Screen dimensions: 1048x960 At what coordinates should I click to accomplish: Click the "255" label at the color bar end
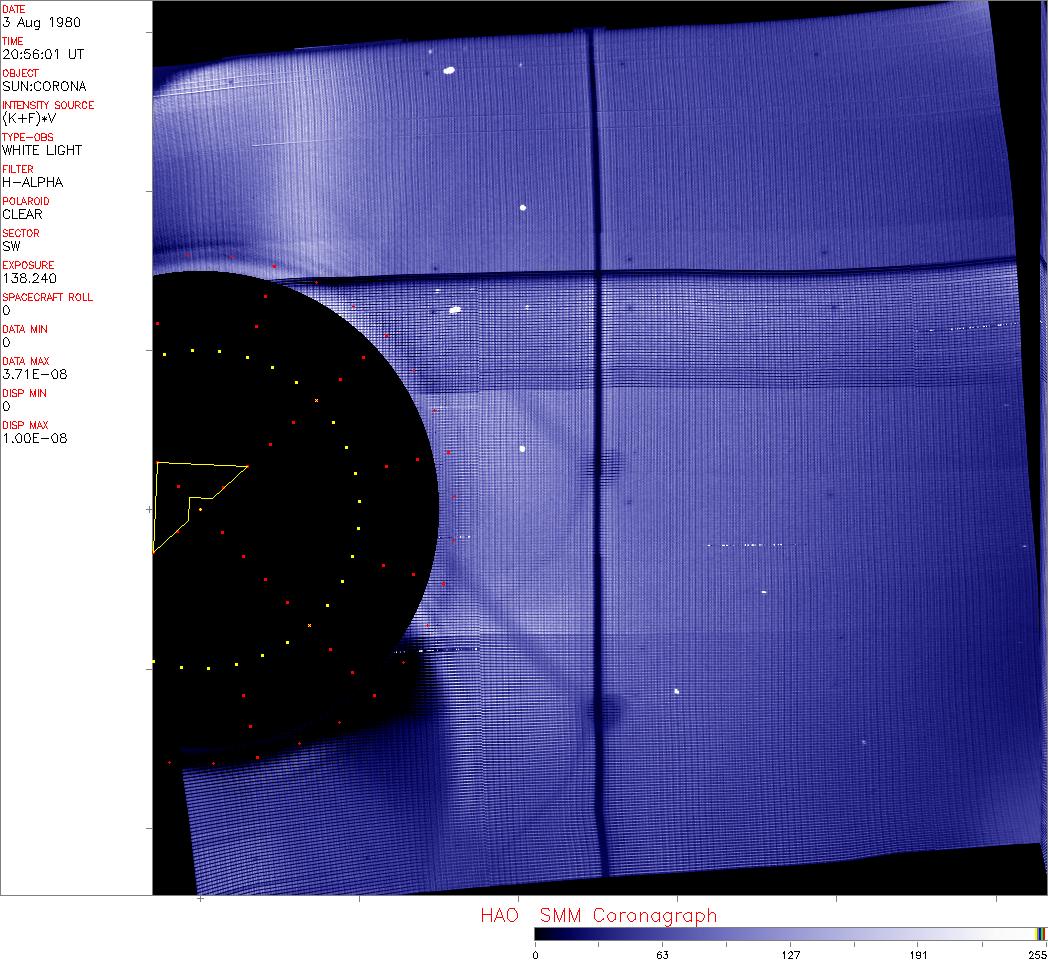pyautogui.click(x=1035, y=954)
